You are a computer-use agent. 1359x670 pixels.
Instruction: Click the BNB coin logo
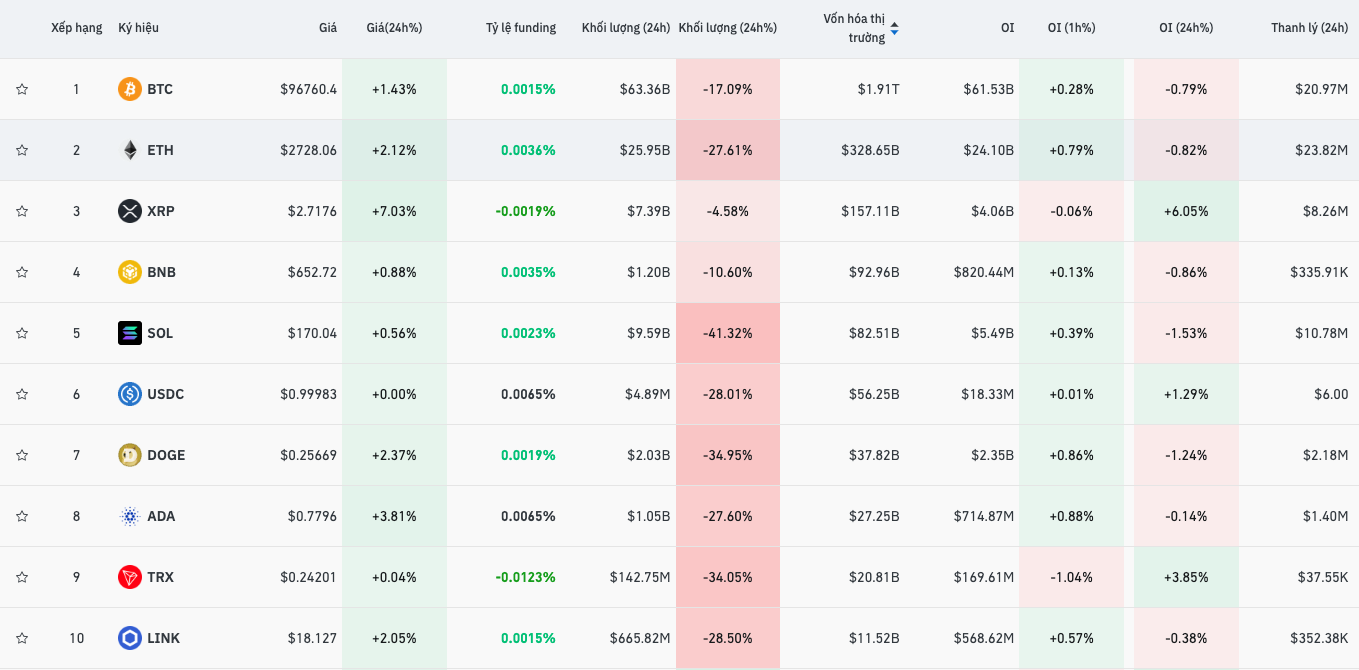(x=130, y=272)
